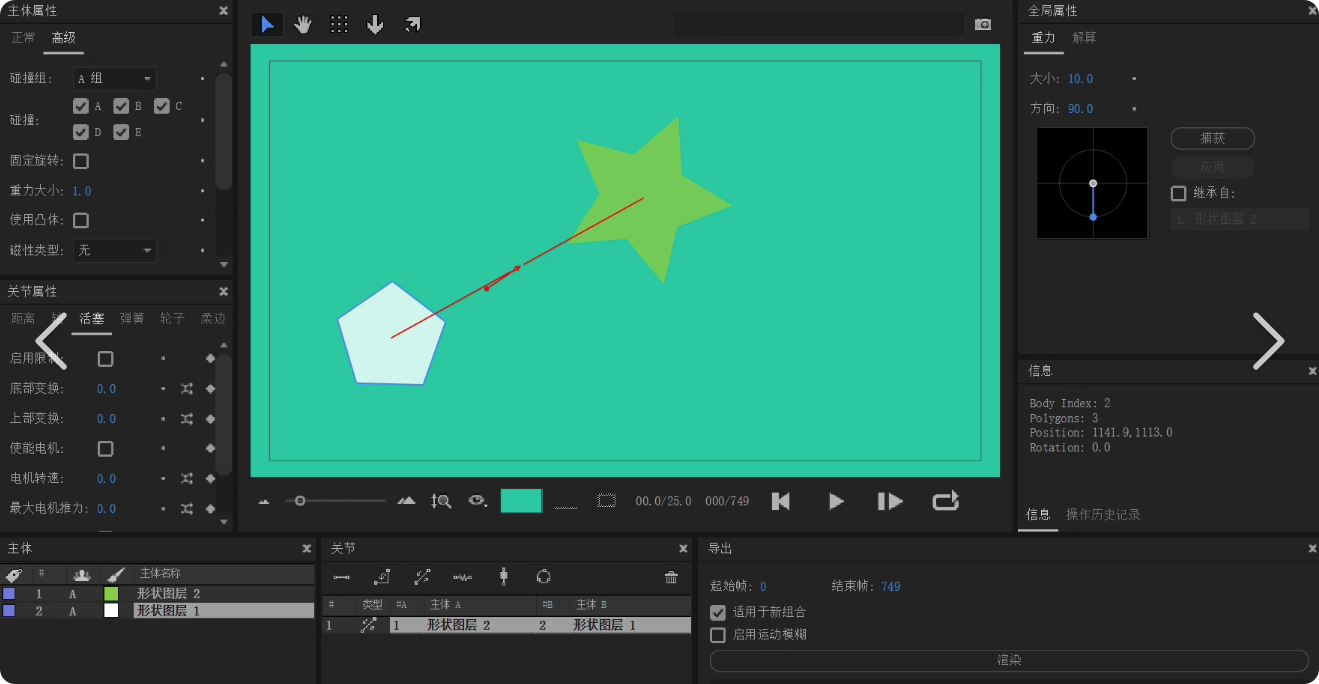Screen dimensions: 1319x684
Task: Uncheck collision group D checkbox
Action: [81, 132]
